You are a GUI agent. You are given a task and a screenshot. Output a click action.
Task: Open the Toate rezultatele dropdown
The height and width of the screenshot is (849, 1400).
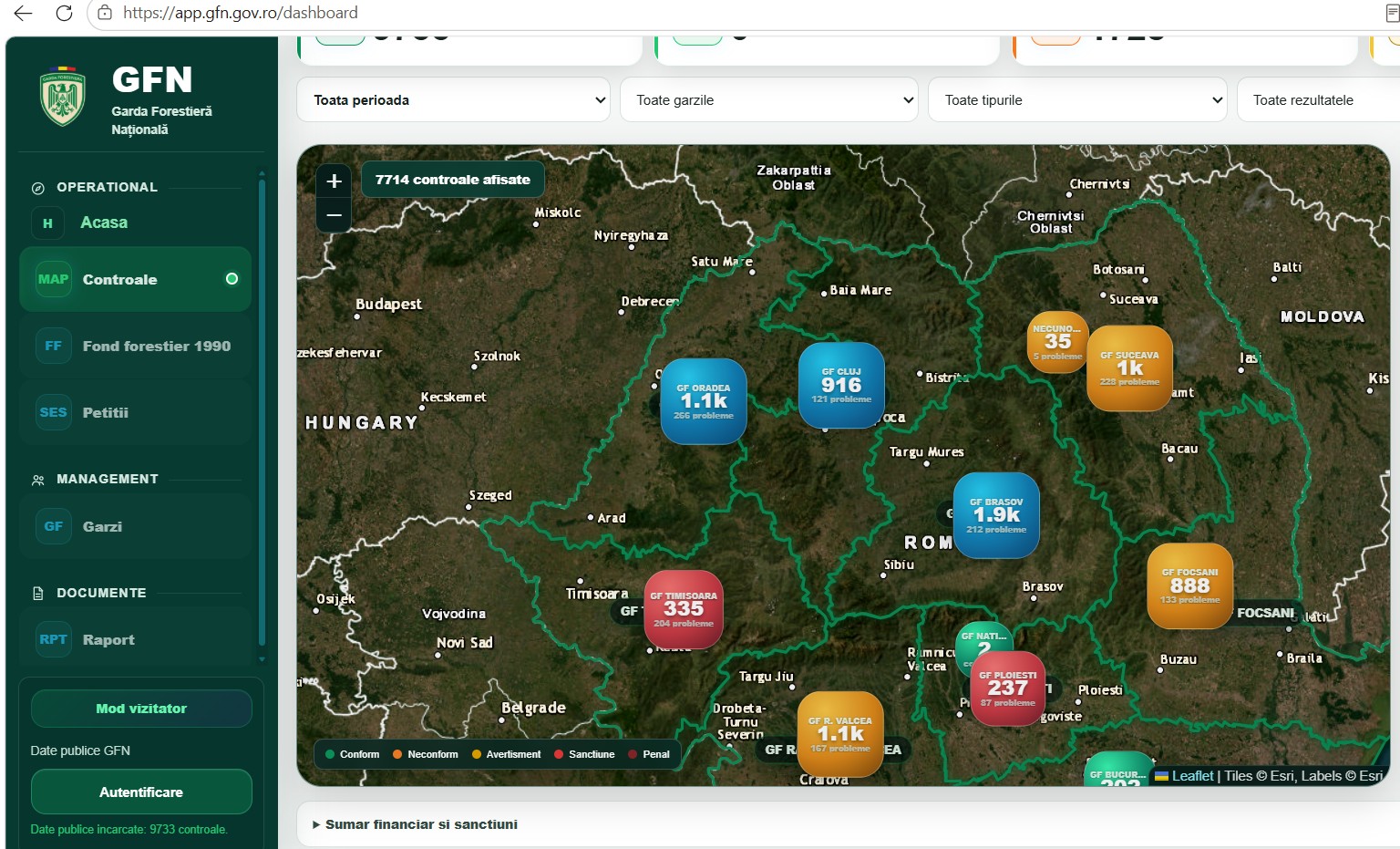coord(1319,99)
